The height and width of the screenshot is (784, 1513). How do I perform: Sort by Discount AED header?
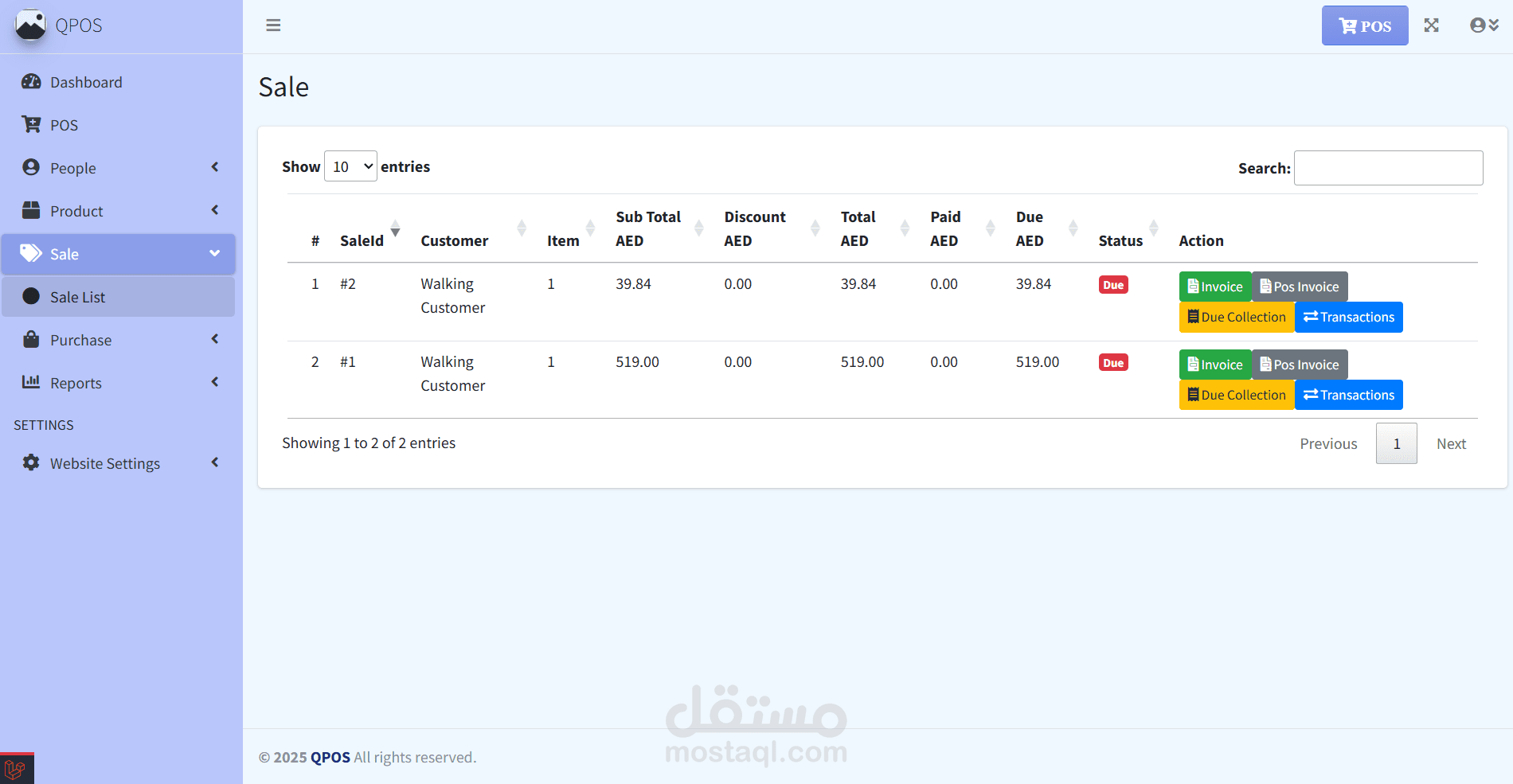click(771, 228)
